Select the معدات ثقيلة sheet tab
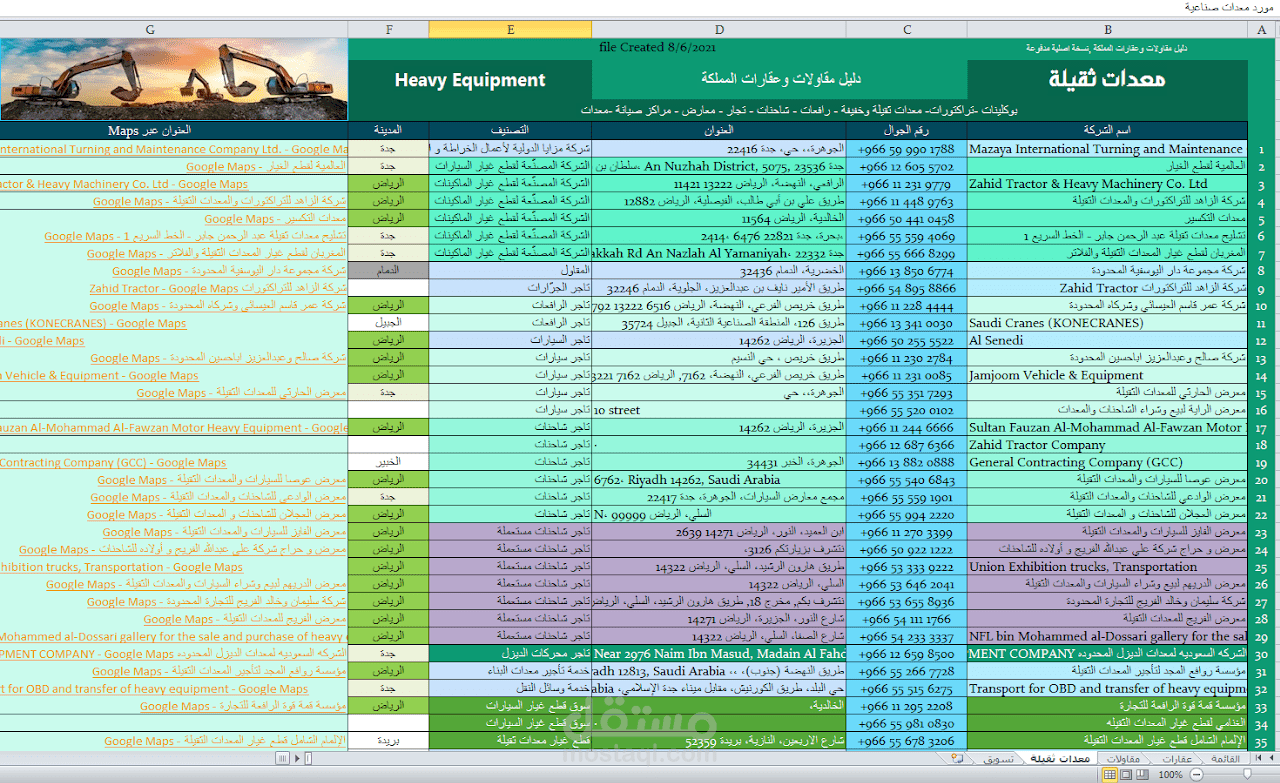This screenshot has height=783, width=1280. [x=1060, y=759]
